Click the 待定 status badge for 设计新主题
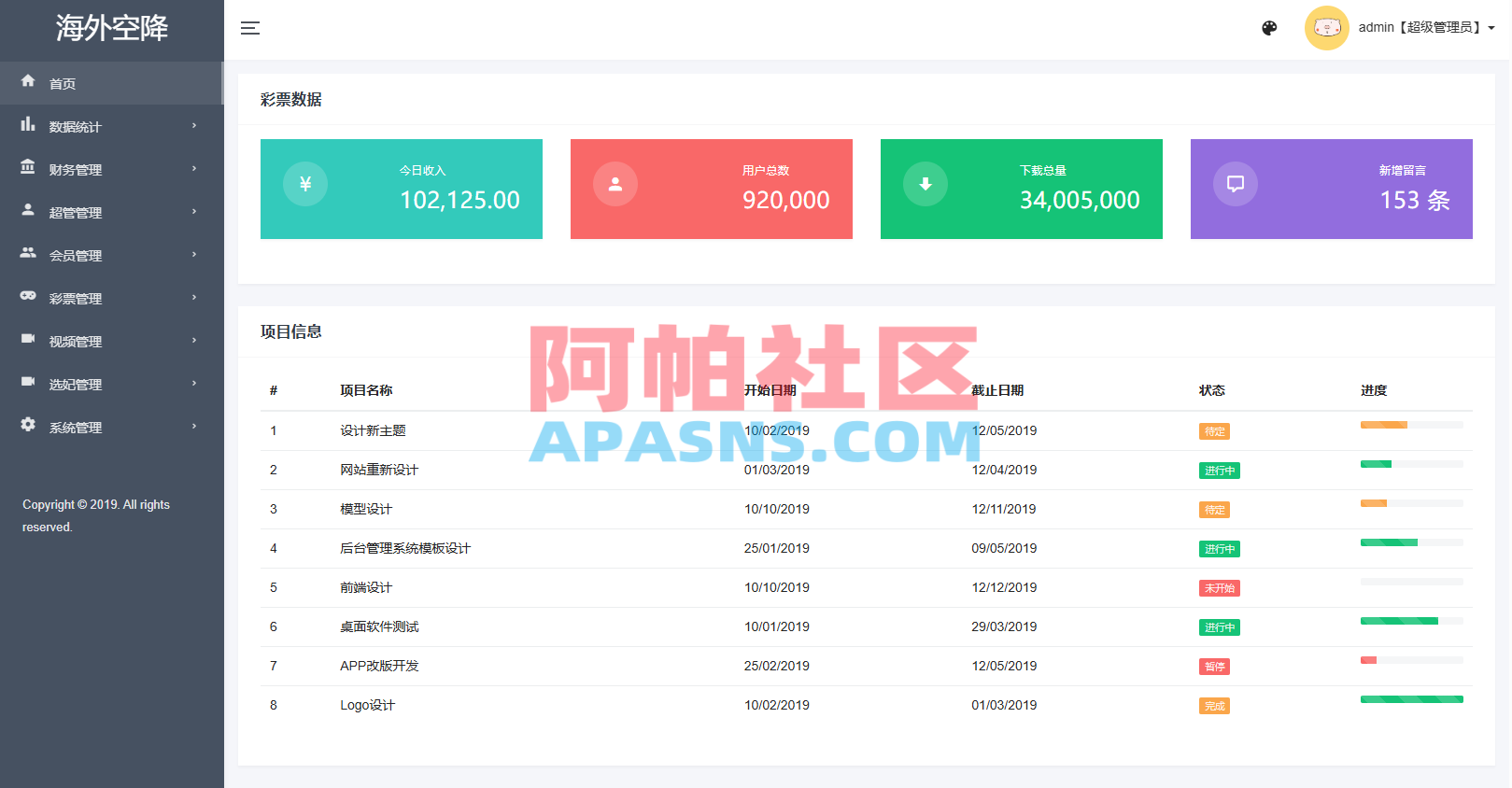1512x788 pixels. tap(1214, 431)
